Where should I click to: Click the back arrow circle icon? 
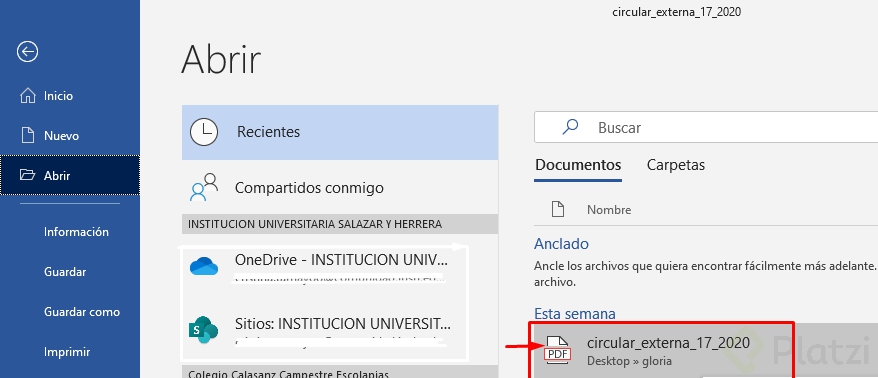click(27, 52)
